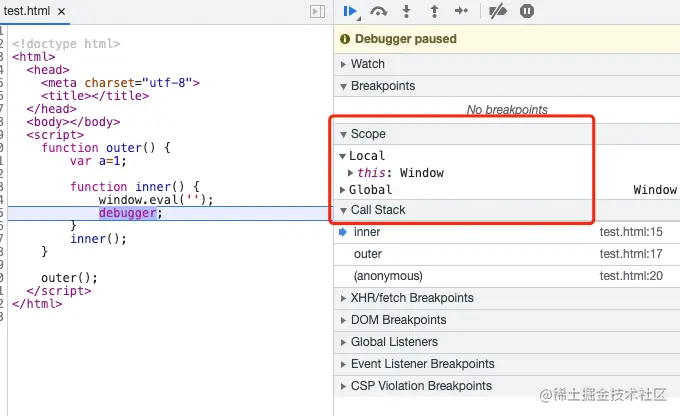Toggle pause on exceptions button

coord(526,11)
